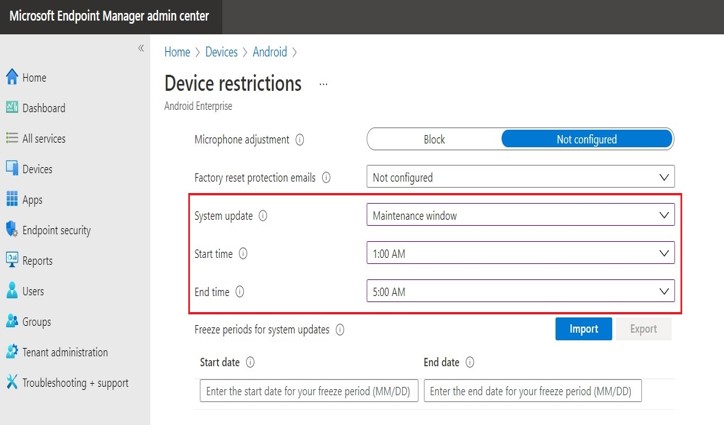724x425 pixels.
Task: Click the Apps grid icon
Action: pyautogui.click(x=12, y=199)
